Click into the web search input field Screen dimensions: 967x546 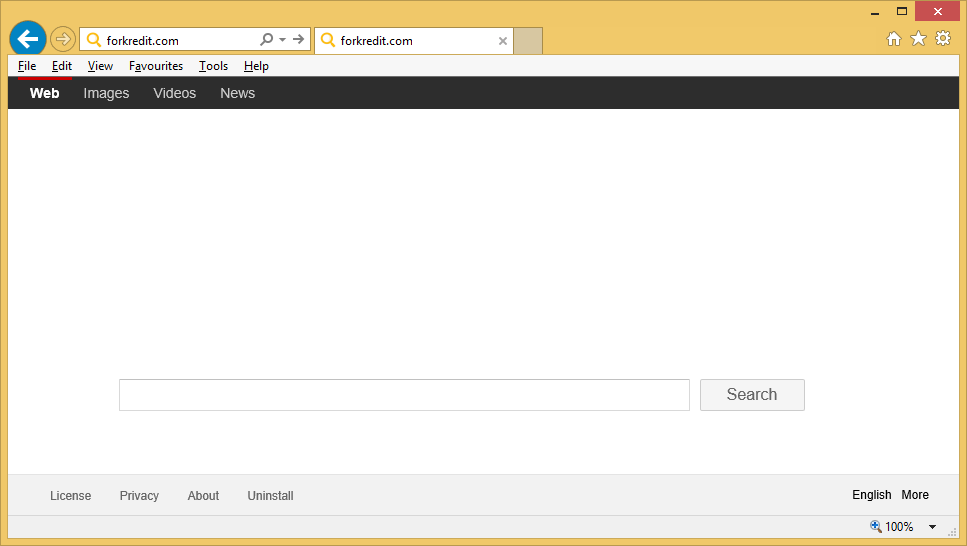coord(404,395)
